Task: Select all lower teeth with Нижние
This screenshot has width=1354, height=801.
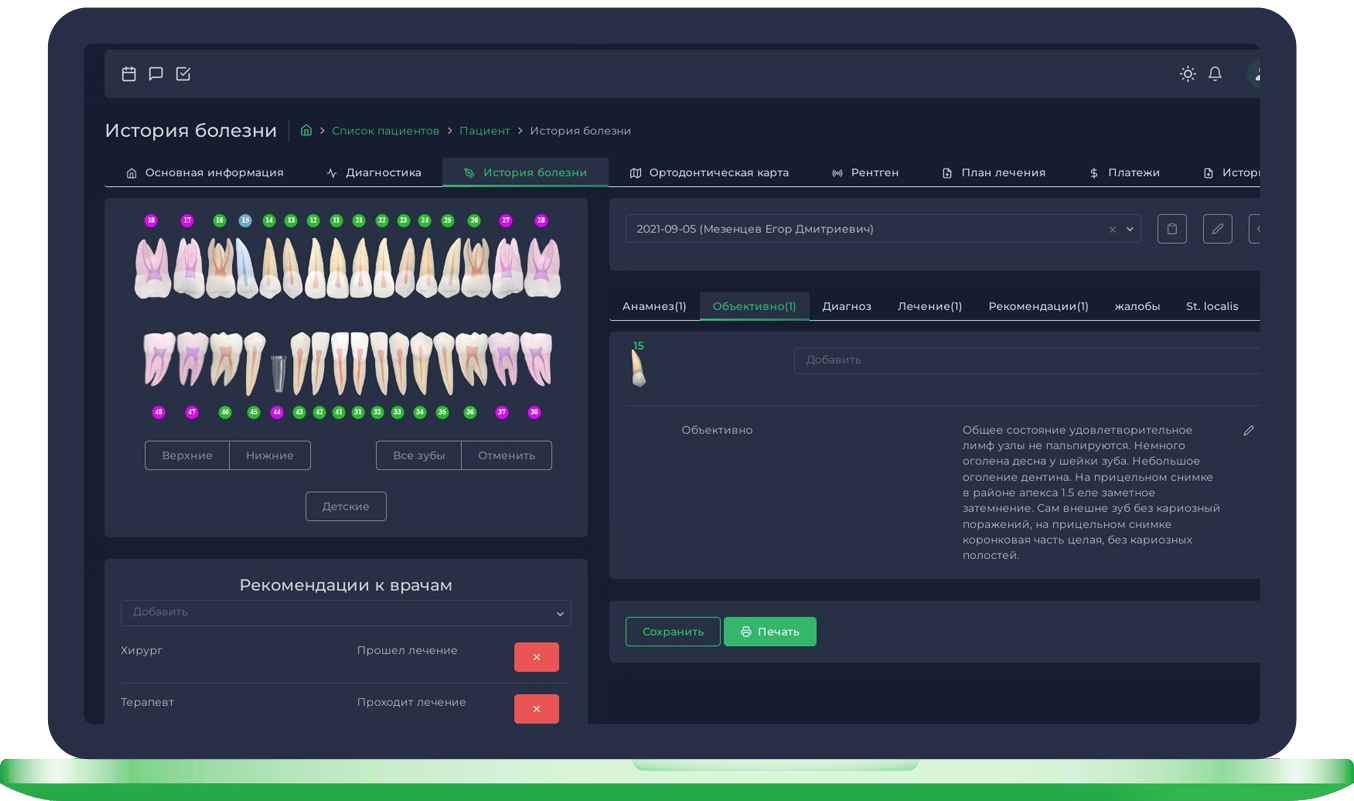Action: tap(270, 455)
